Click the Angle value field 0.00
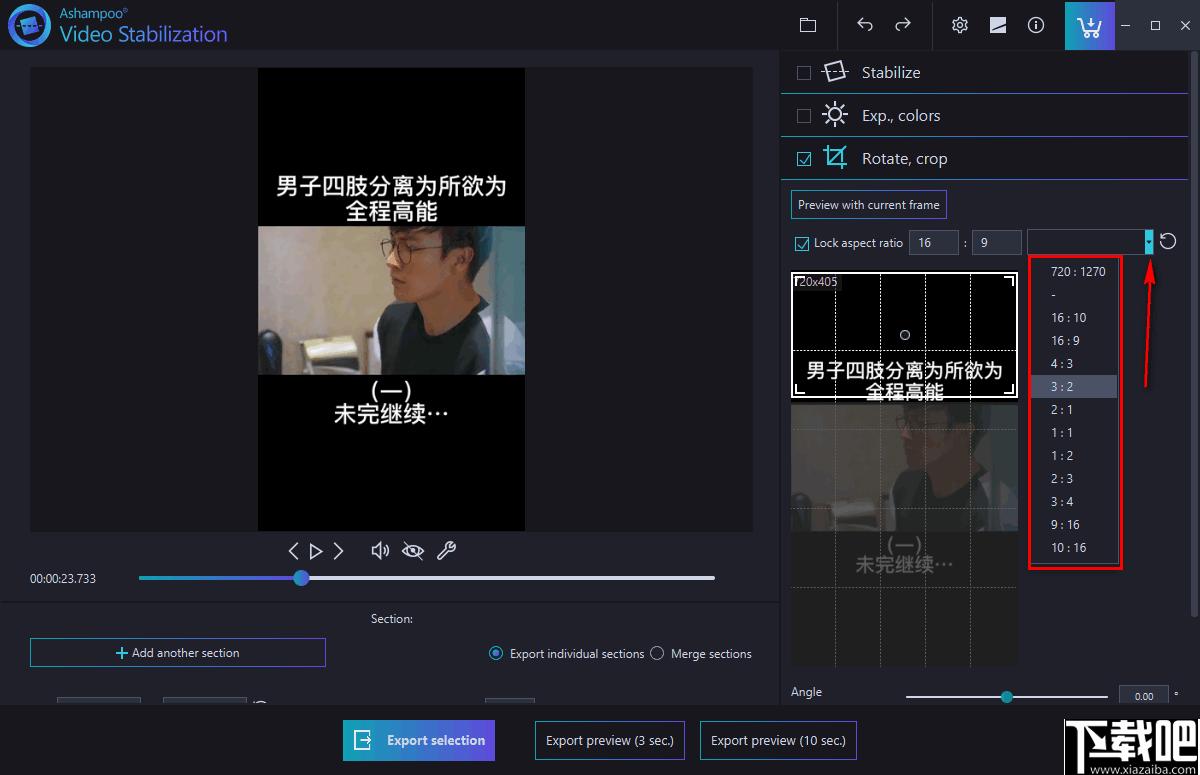The width and height of the screenshot is (1200, 775). (x=1144, y=696)
